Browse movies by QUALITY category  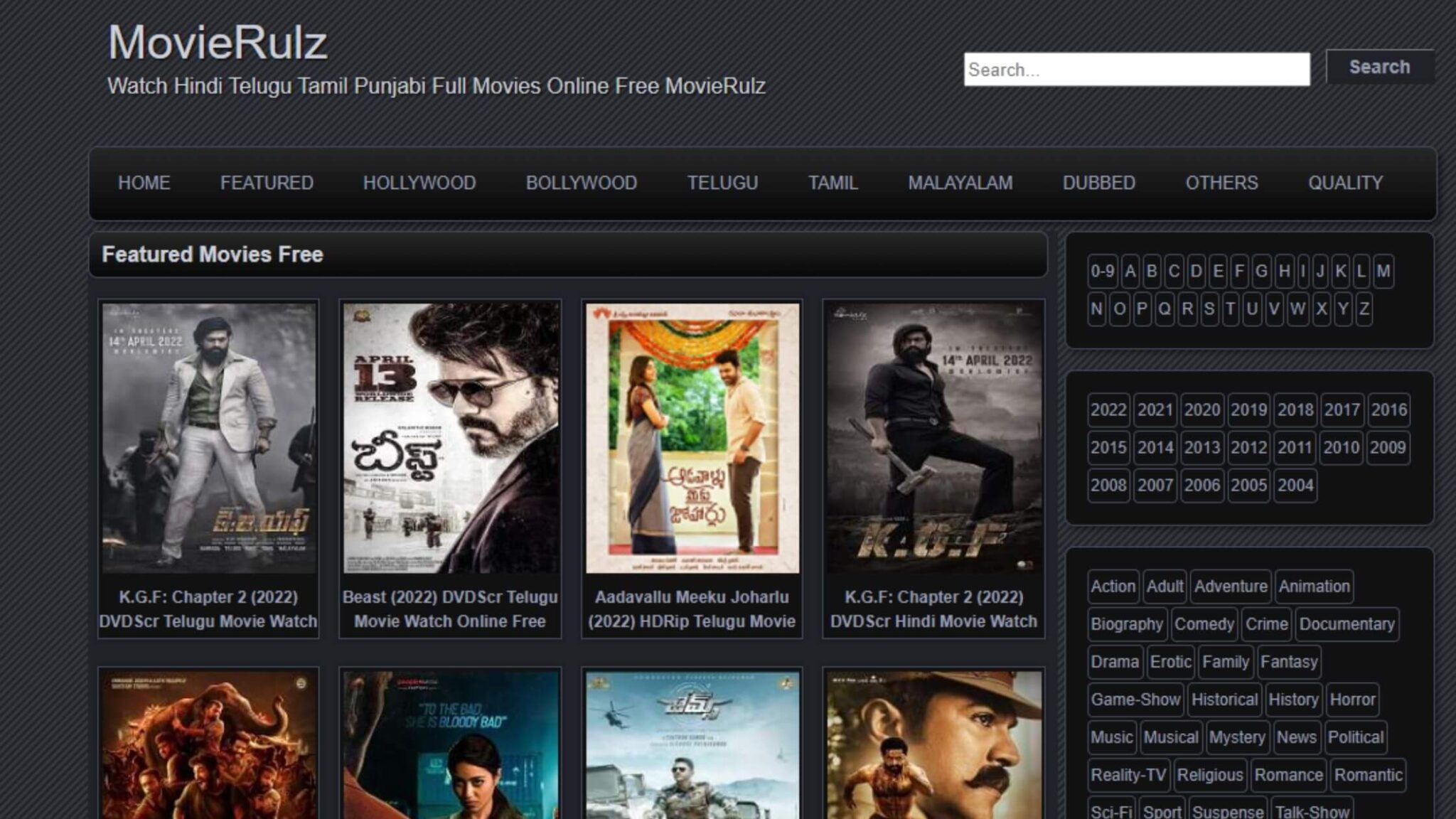1344,183
